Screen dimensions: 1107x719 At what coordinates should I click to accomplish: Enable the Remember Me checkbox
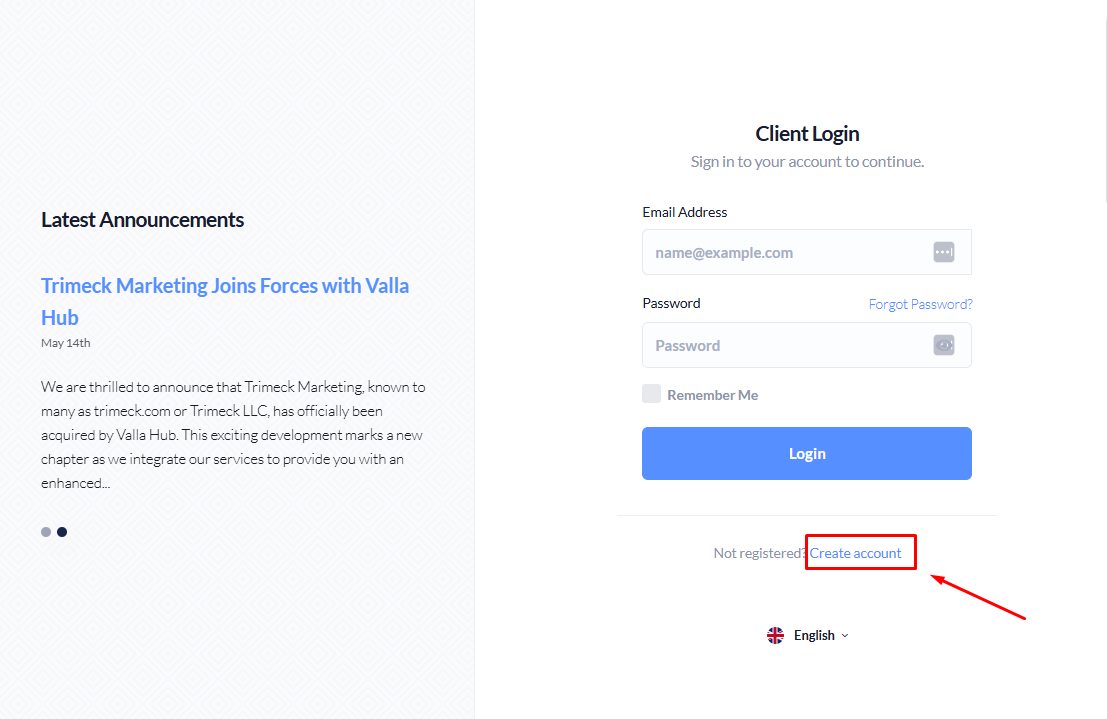pyautogui.click(x=651, y=393)
